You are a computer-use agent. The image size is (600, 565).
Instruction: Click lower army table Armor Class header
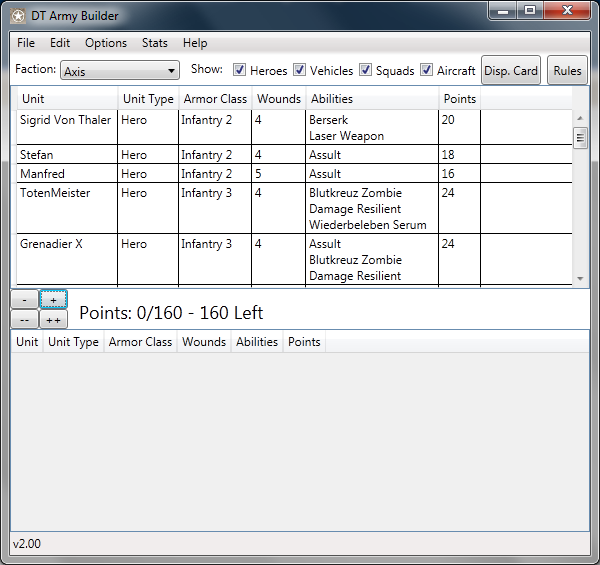pyautogui.click(x=140, y=342)
